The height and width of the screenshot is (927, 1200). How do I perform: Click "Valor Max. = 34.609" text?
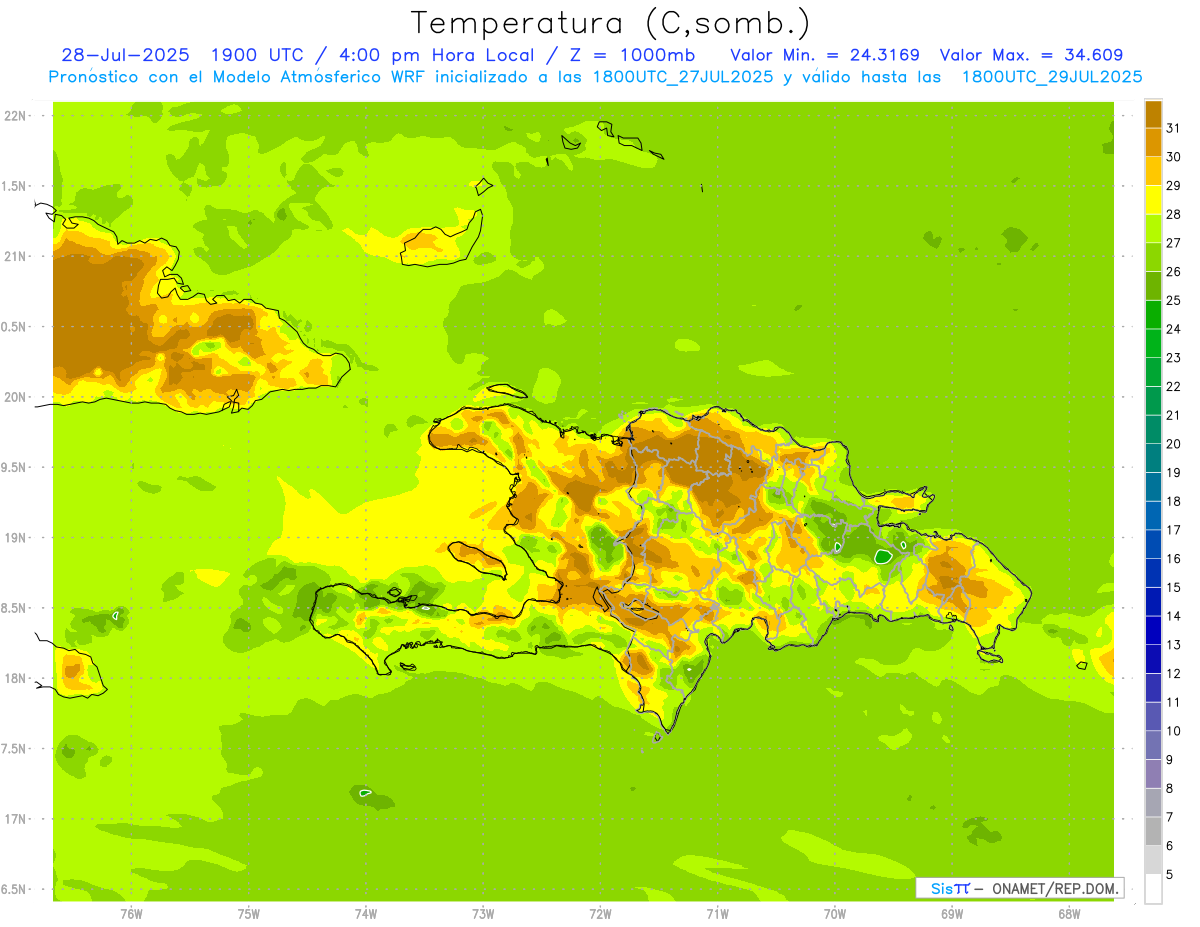[1031, 55]
